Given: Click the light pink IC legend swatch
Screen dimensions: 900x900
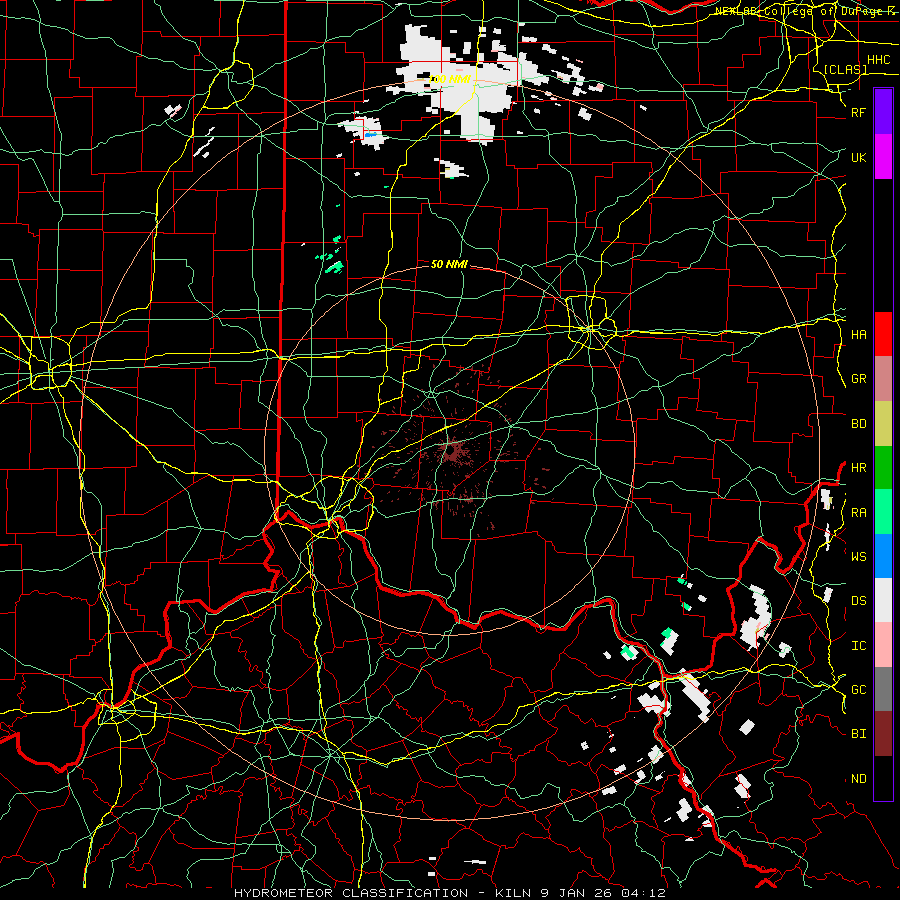Looking at the screenshot, I should pyautogui.click(x=883, y=645).
